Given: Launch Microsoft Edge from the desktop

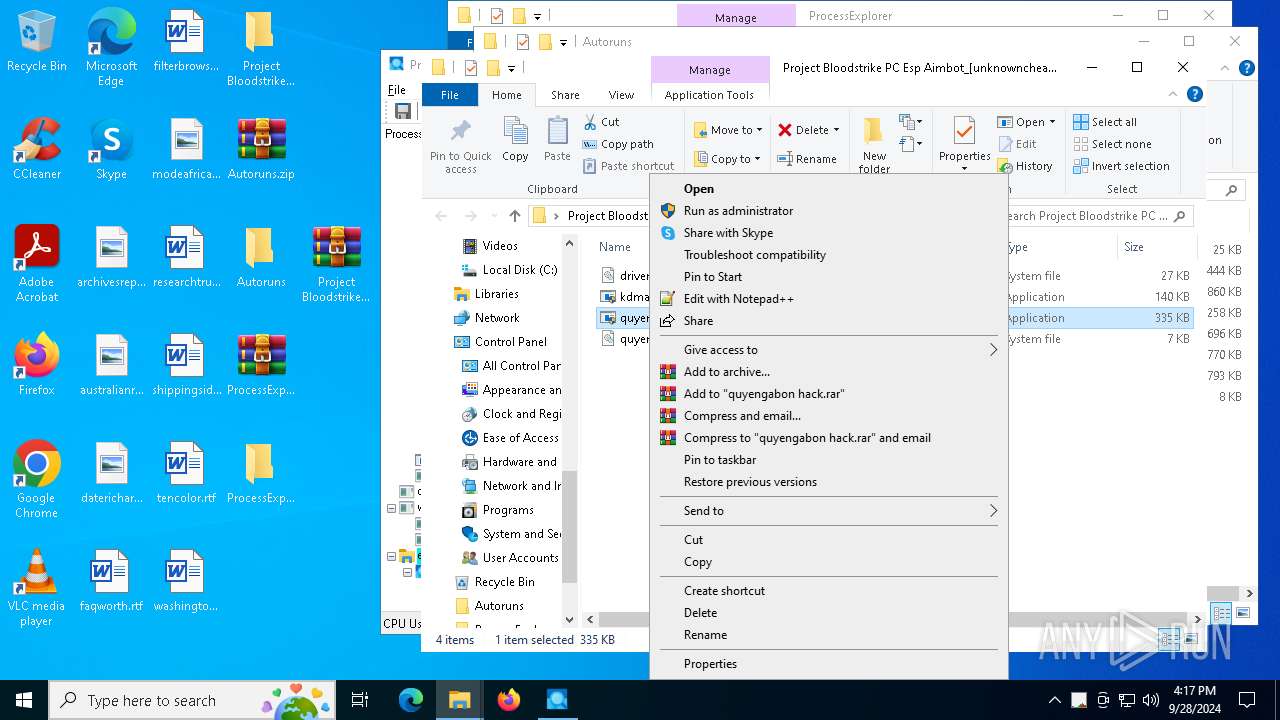Looking at the screenshot, I should [111, 48].
